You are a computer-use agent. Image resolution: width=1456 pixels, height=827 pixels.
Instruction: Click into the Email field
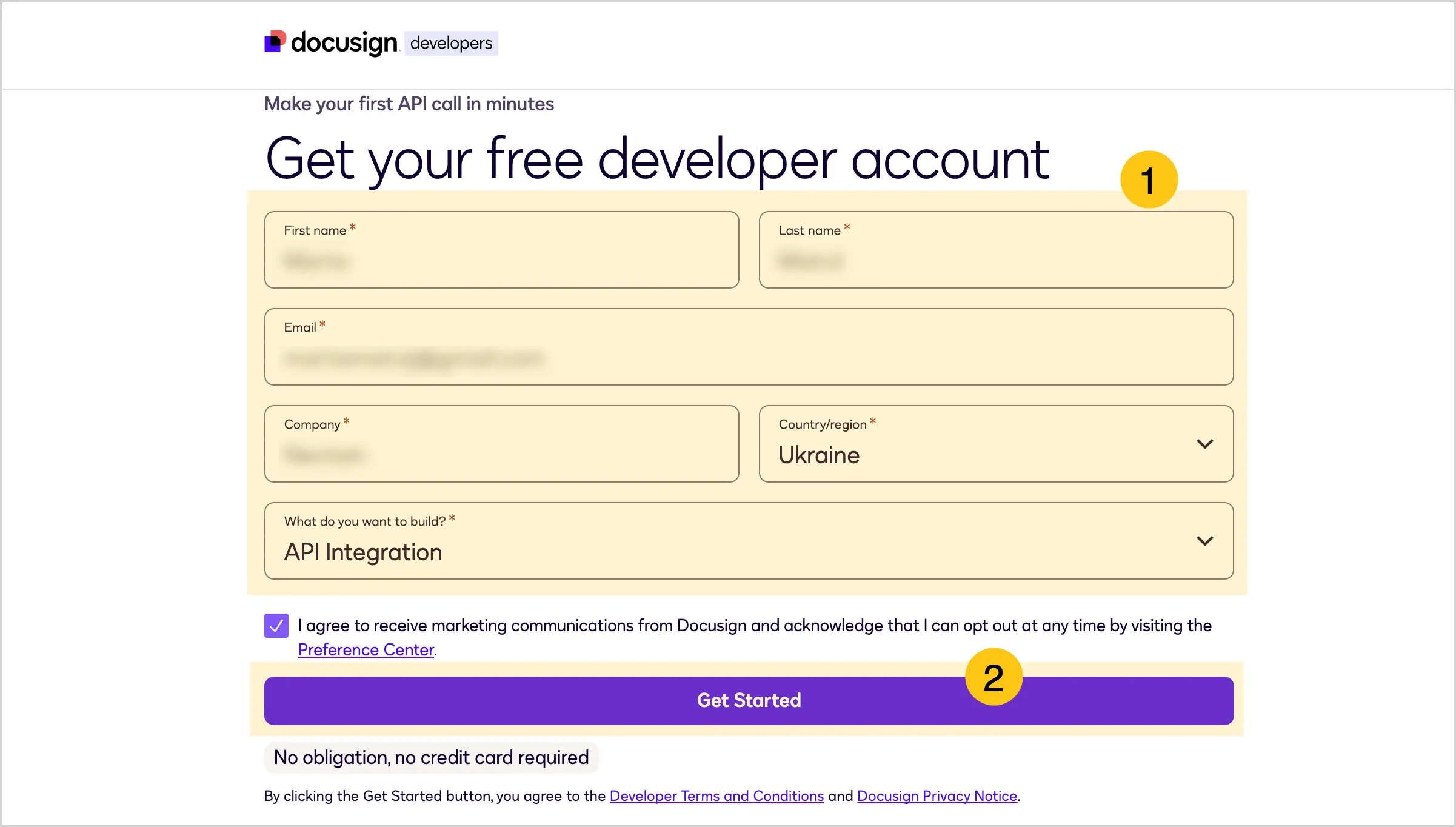click(749, 347)
